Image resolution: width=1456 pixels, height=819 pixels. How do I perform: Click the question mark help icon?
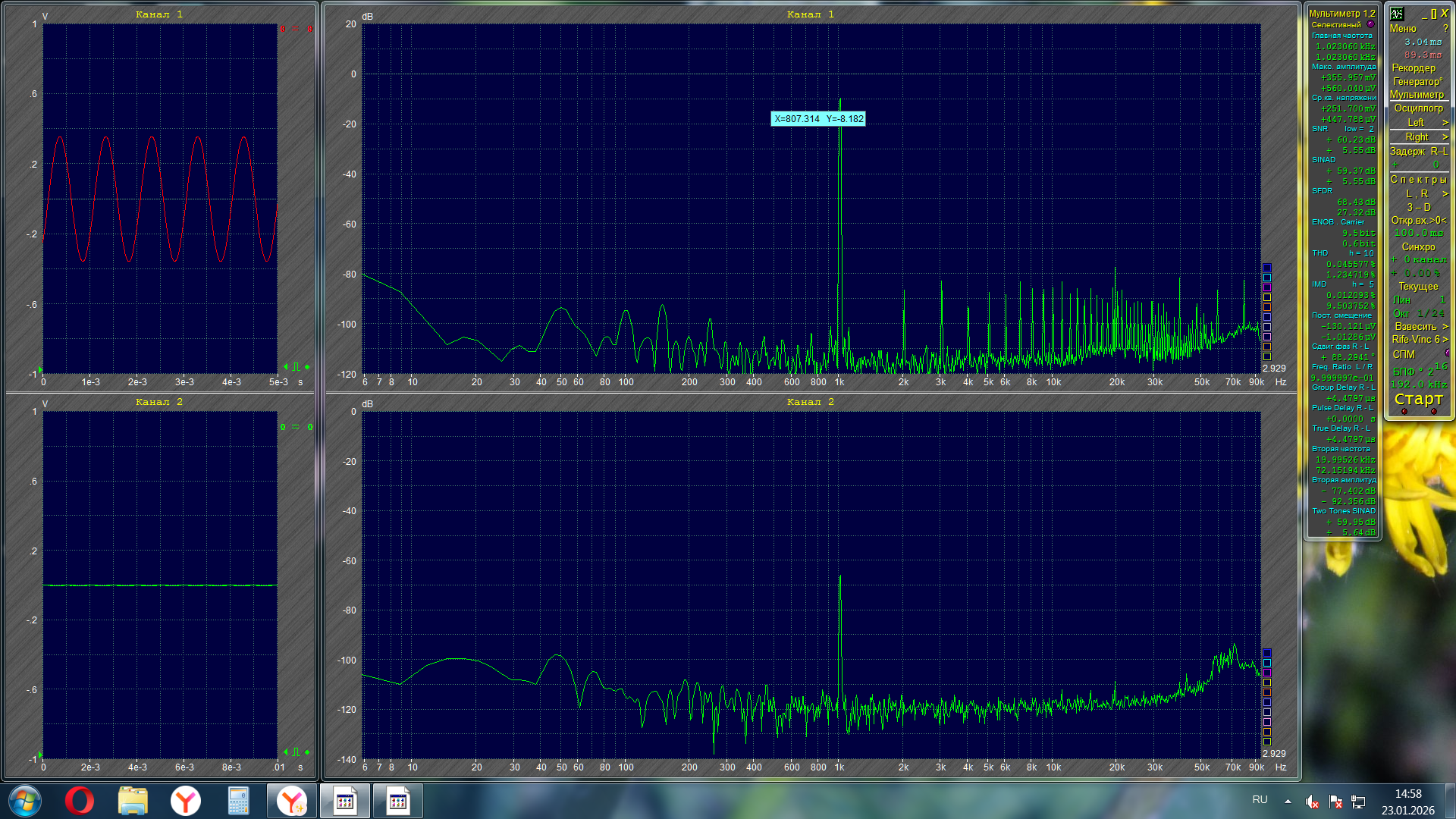[x=1445, y=29]
